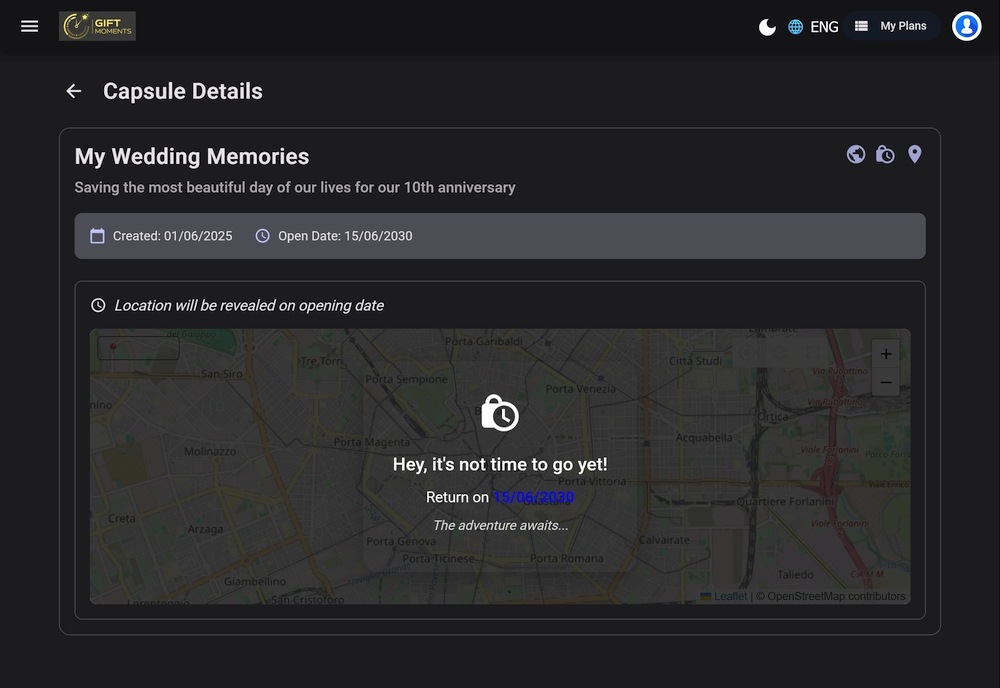Click the My Wedding Memories title
This screenshot has height=688, width=1000.
point(192,157)
